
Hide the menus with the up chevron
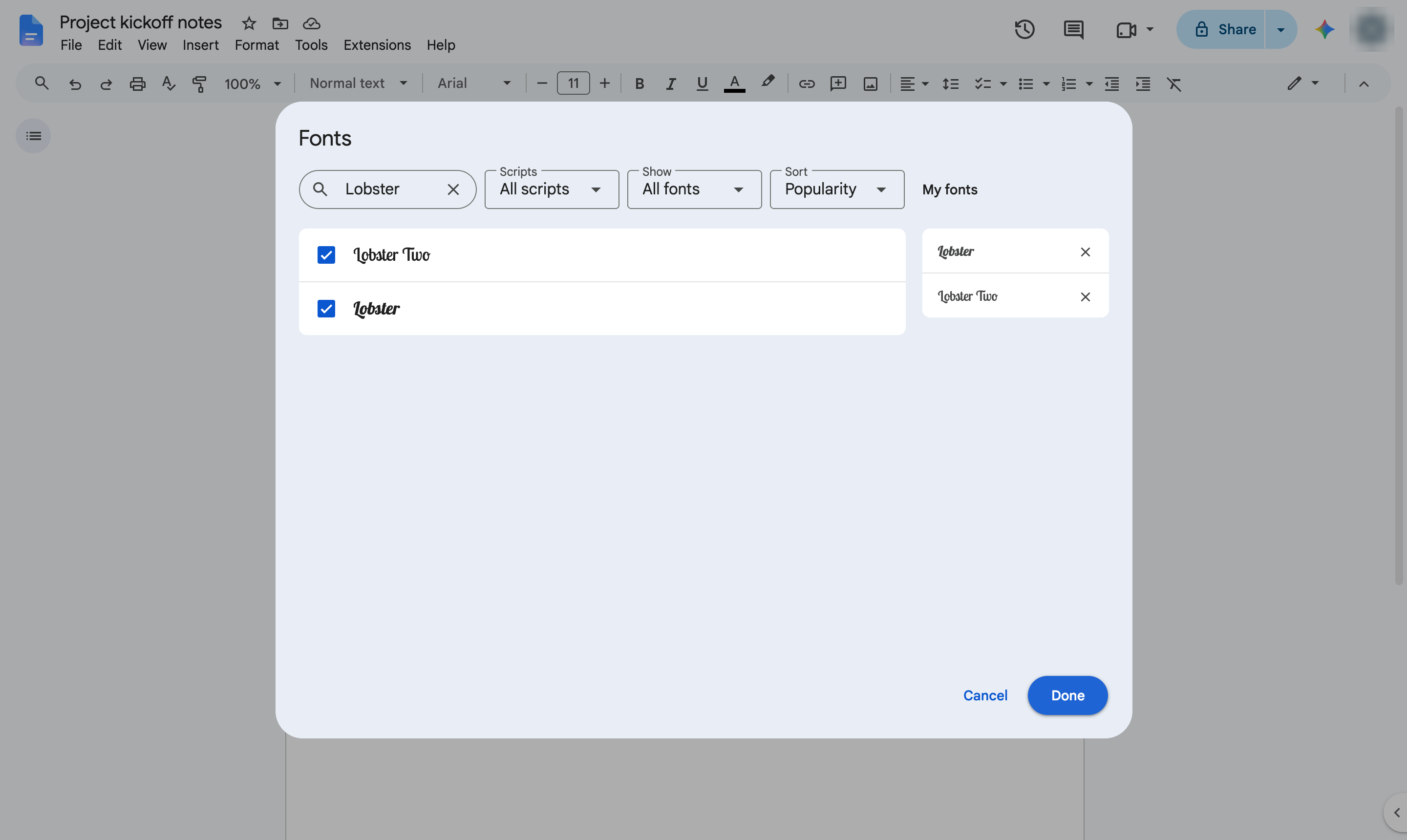[1364, 84]
